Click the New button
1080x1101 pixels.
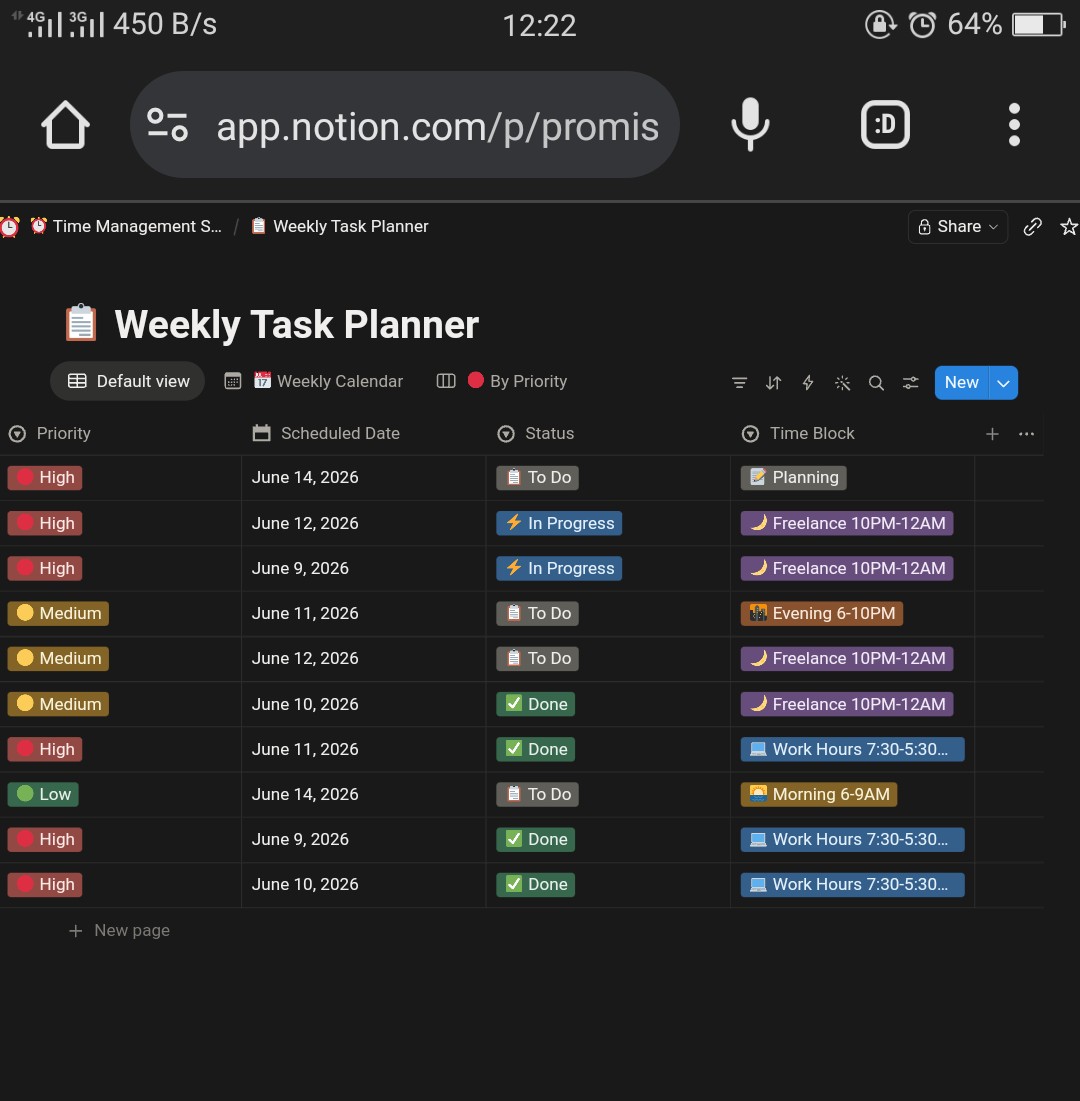(961, 383)
